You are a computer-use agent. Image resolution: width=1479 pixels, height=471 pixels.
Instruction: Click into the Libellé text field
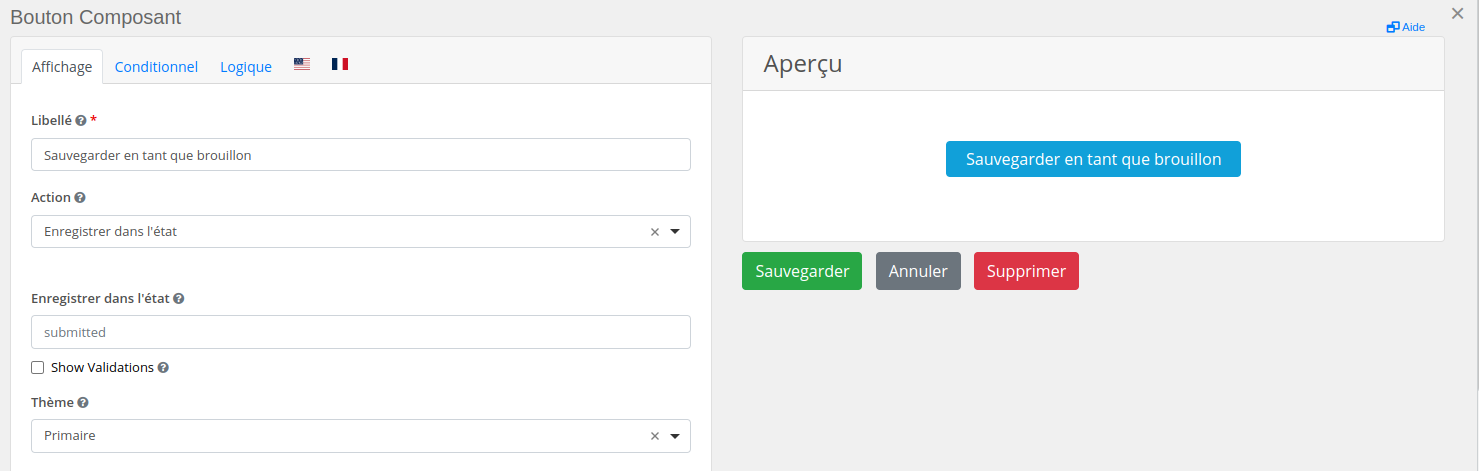tap(360, 155)
